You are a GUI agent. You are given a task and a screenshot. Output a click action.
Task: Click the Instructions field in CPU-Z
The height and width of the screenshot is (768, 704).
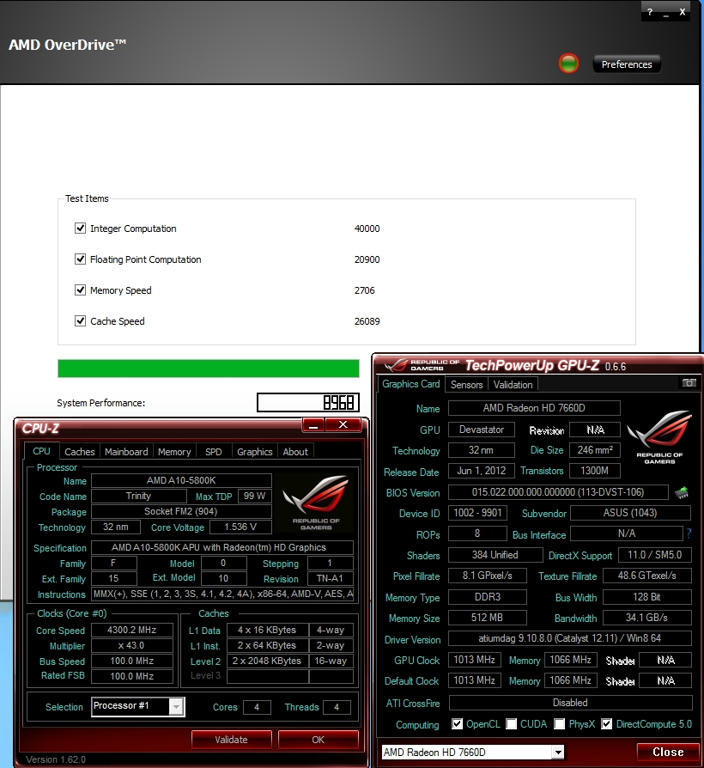222,594
